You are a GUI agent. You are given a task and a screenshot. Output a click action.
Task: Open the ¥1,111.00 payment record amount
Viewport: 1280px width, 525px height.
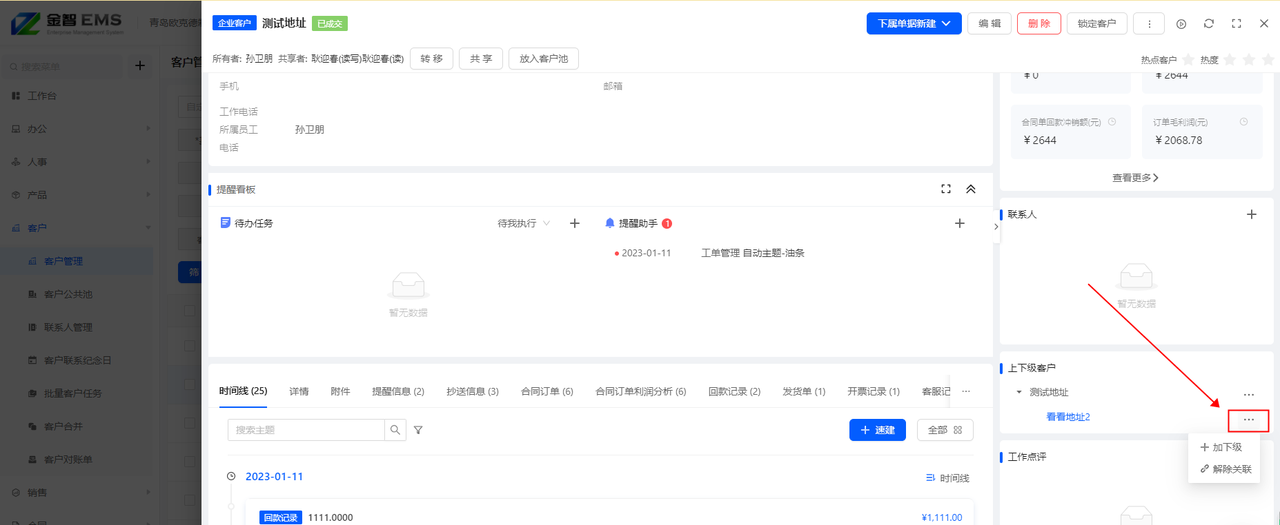(x=941, y=517)
